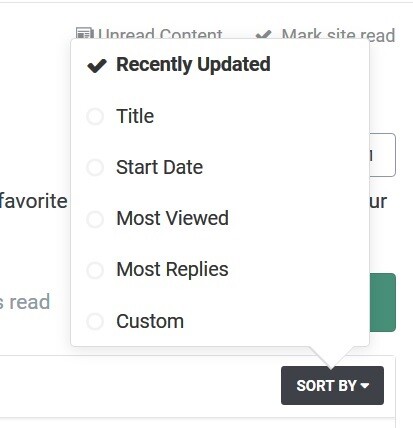Select the Start Date radio button
Image resolution: width=413 pixels, height=428 pixels.
pos(95,167)
